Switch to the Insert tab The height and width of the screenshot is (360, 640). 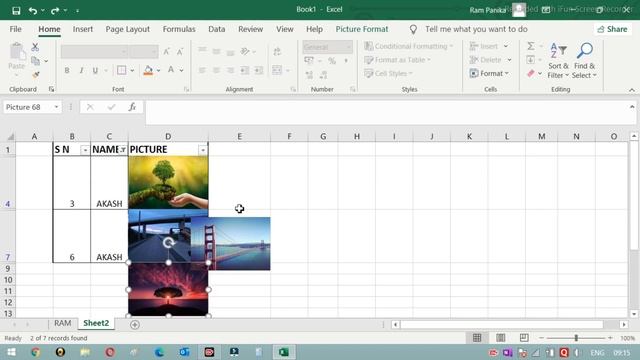[x=83, y=29]
